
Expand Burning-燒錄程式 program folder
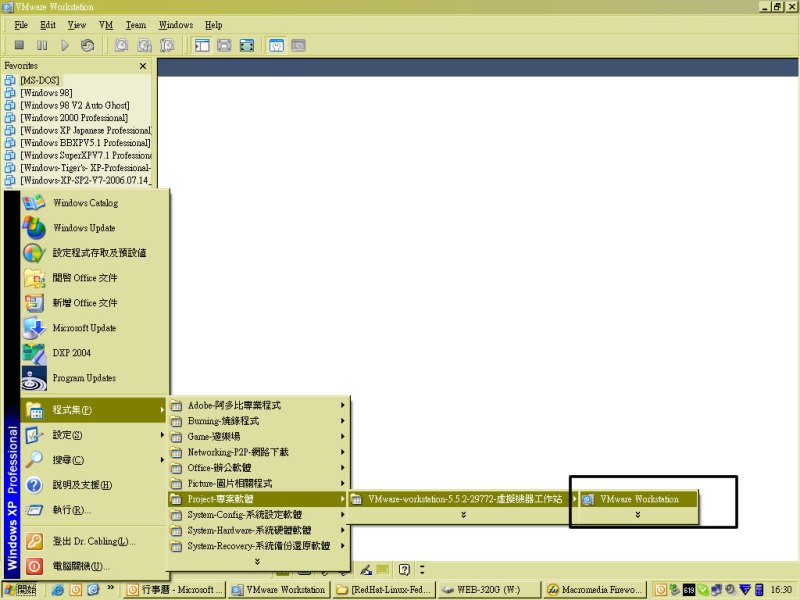[258, 421]
